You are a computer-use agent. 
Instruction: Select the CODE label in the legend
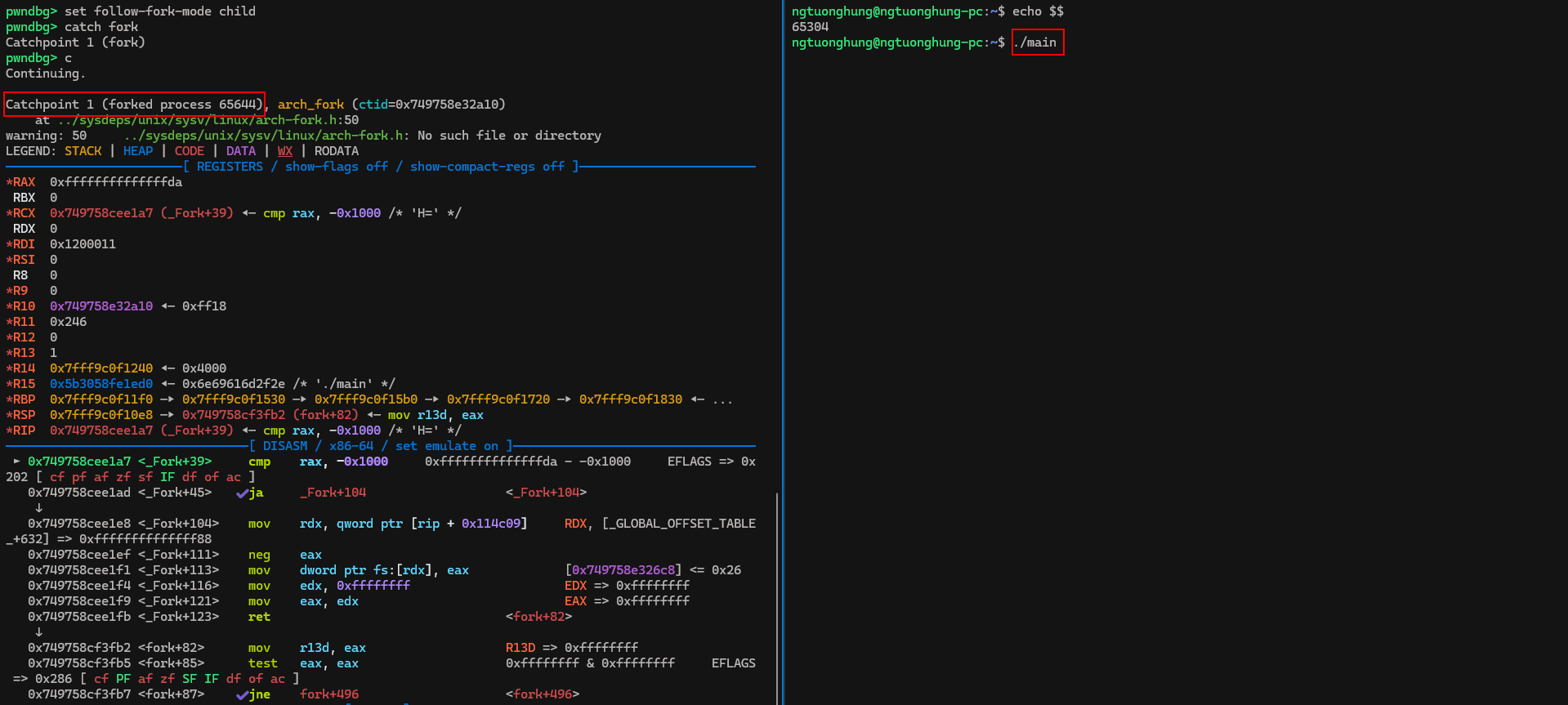189,151
